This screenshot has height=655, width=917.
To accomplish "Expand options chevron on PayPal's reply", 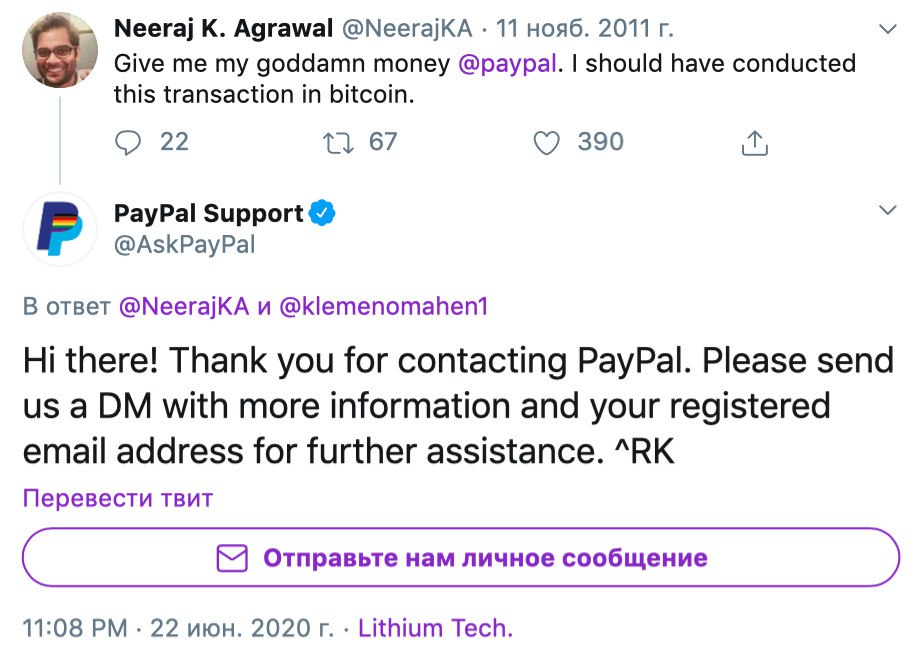I will pos(886,210).
